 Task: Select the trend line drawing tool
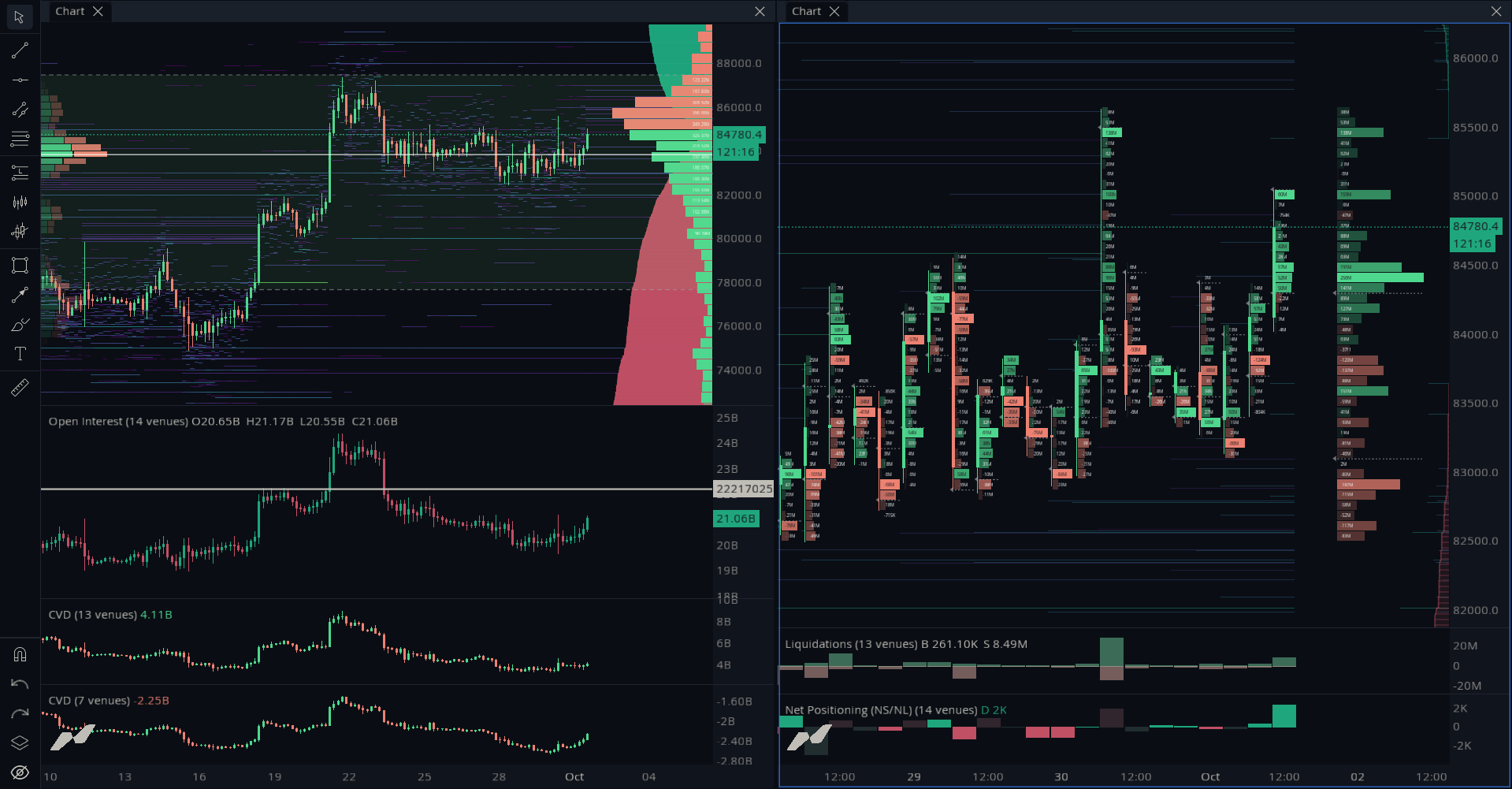click(20, 51)
